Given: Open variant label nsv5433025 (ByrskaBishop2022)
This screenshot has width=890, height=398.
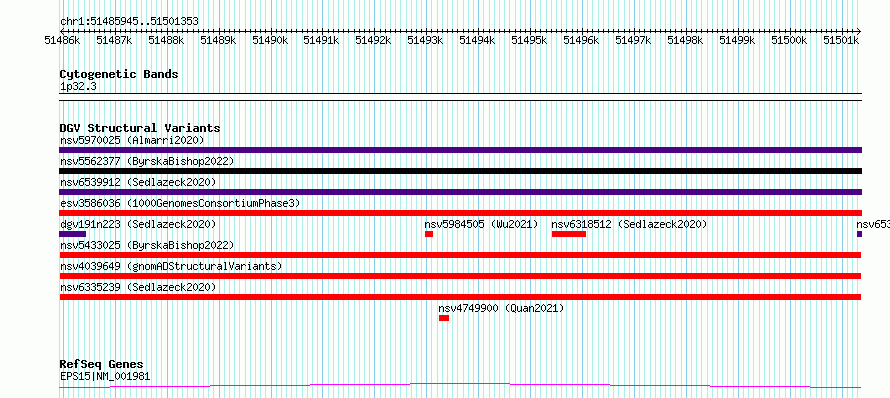Looking at the screenshot, I should click(x=147, y=245).
